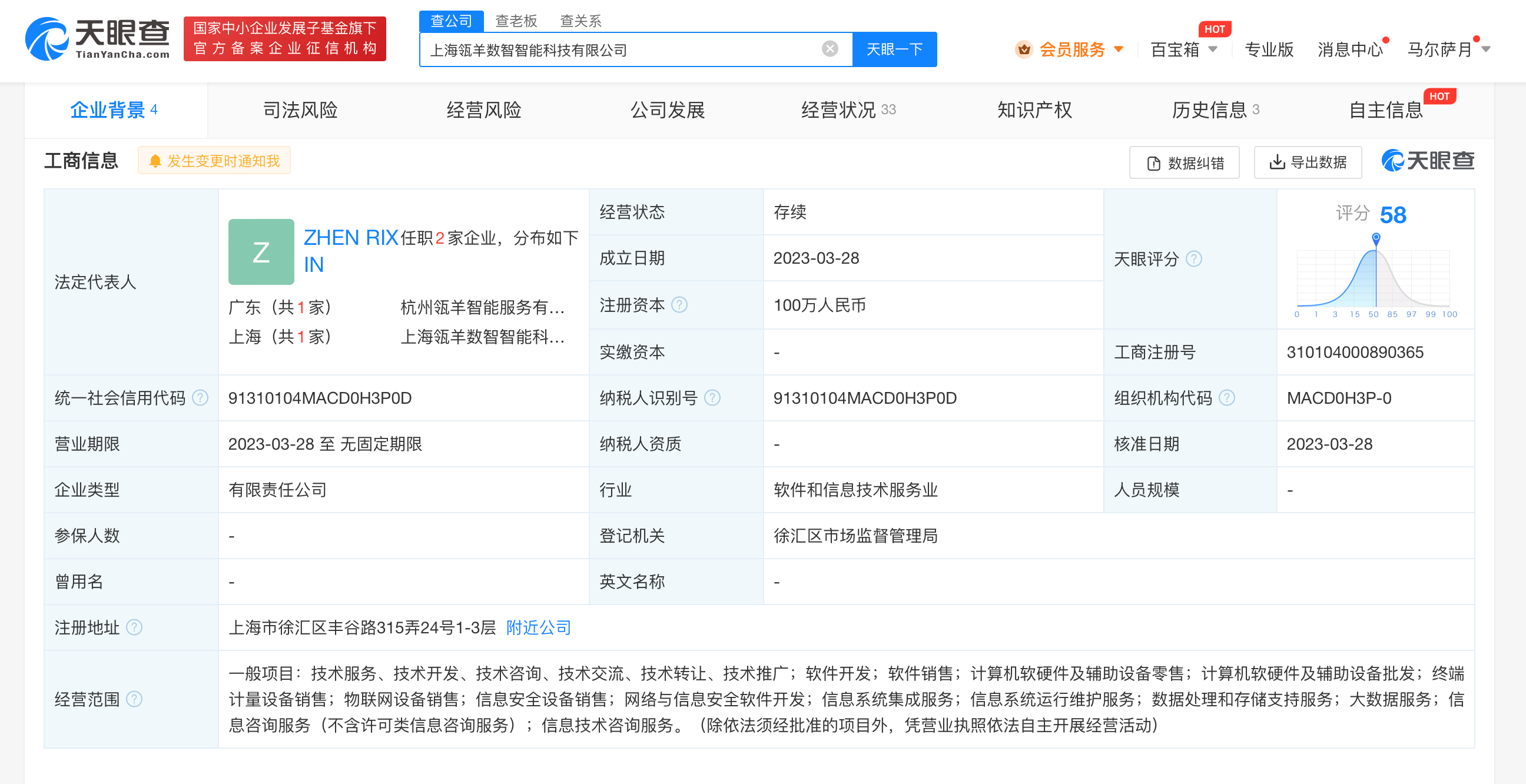Viewport: 1526px width, 784px height.
Task: Click 百宝箱 in top navigation
Action: [x=1175, y=49]
